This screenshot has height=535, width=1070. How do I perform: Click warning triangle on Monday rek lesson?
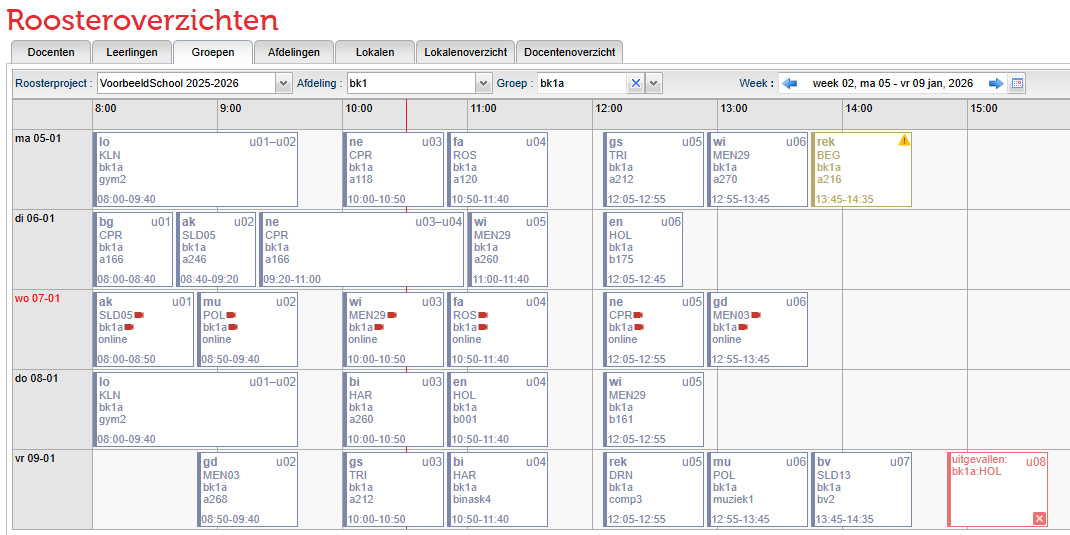tap(904, 141)
